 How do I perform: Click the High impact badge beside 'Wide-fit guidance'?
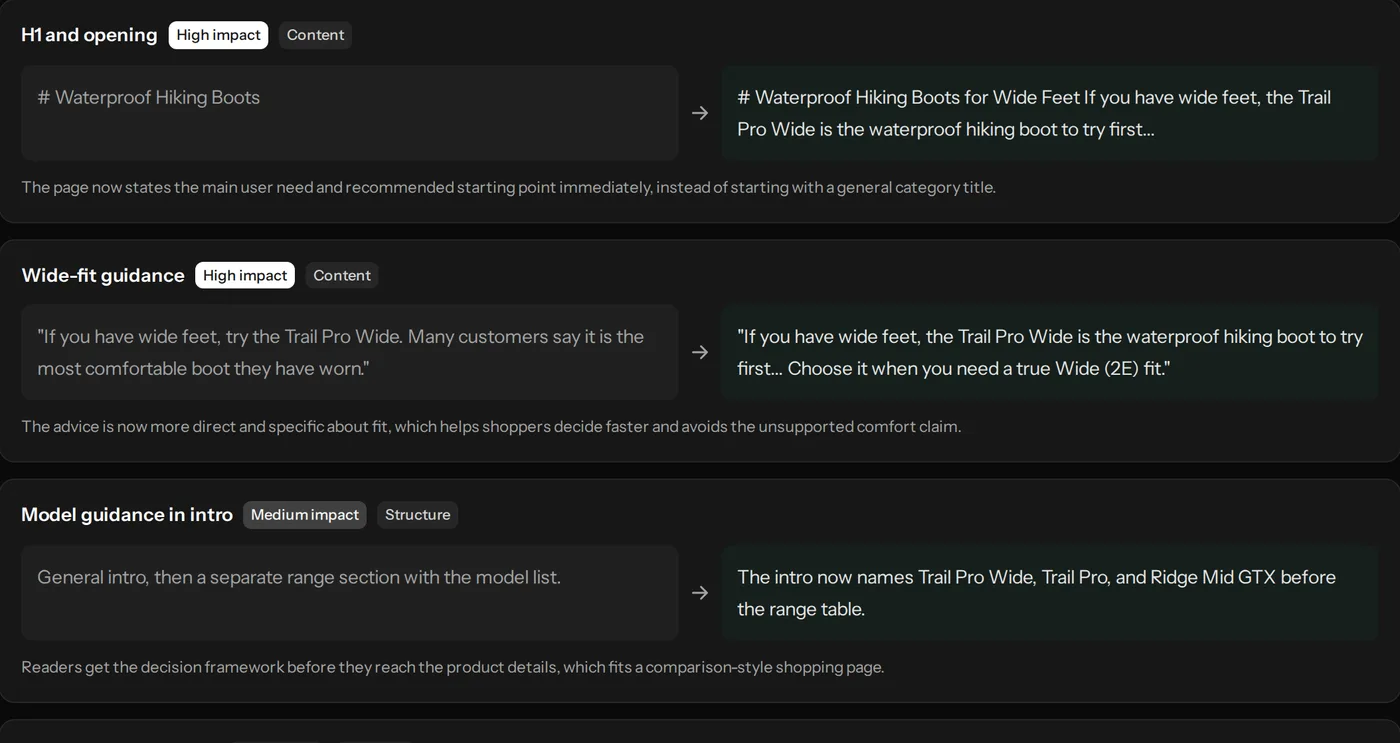tap(245, 275)
